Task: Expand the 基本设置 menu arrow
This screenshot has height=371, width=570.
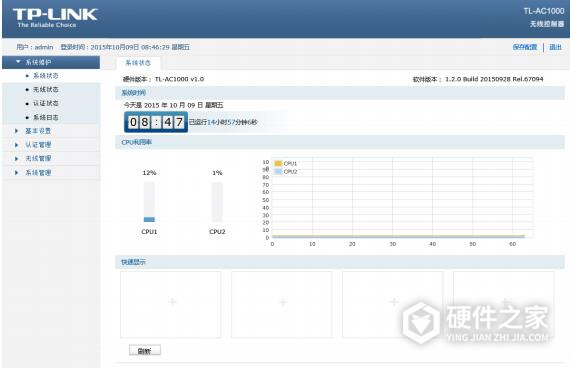Action: [16, 131]
